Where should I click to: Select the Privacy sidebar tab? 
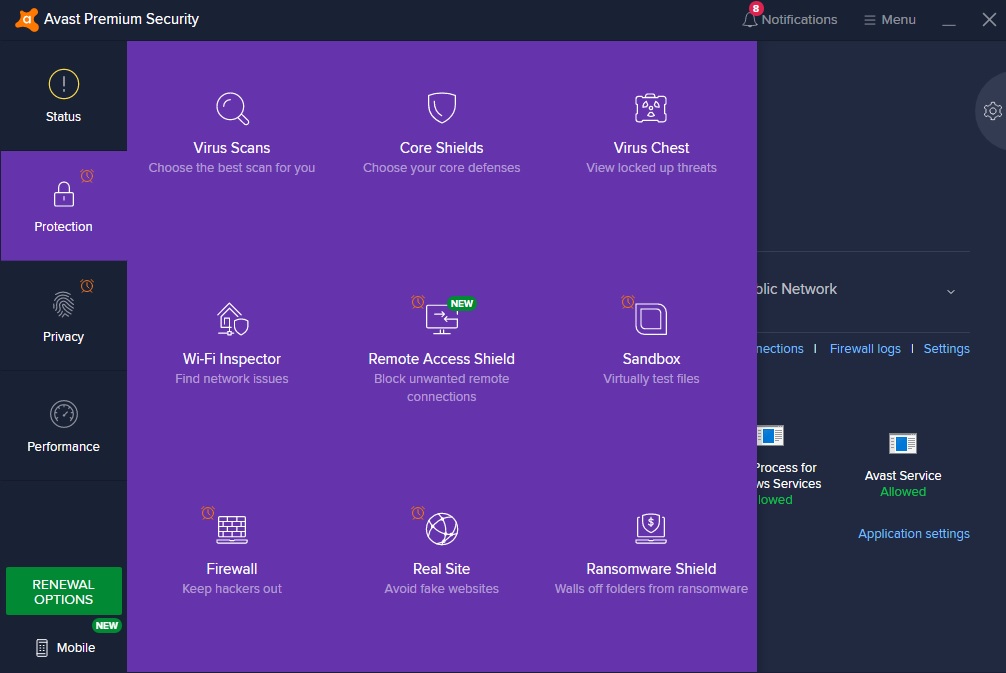coord(63,316)
